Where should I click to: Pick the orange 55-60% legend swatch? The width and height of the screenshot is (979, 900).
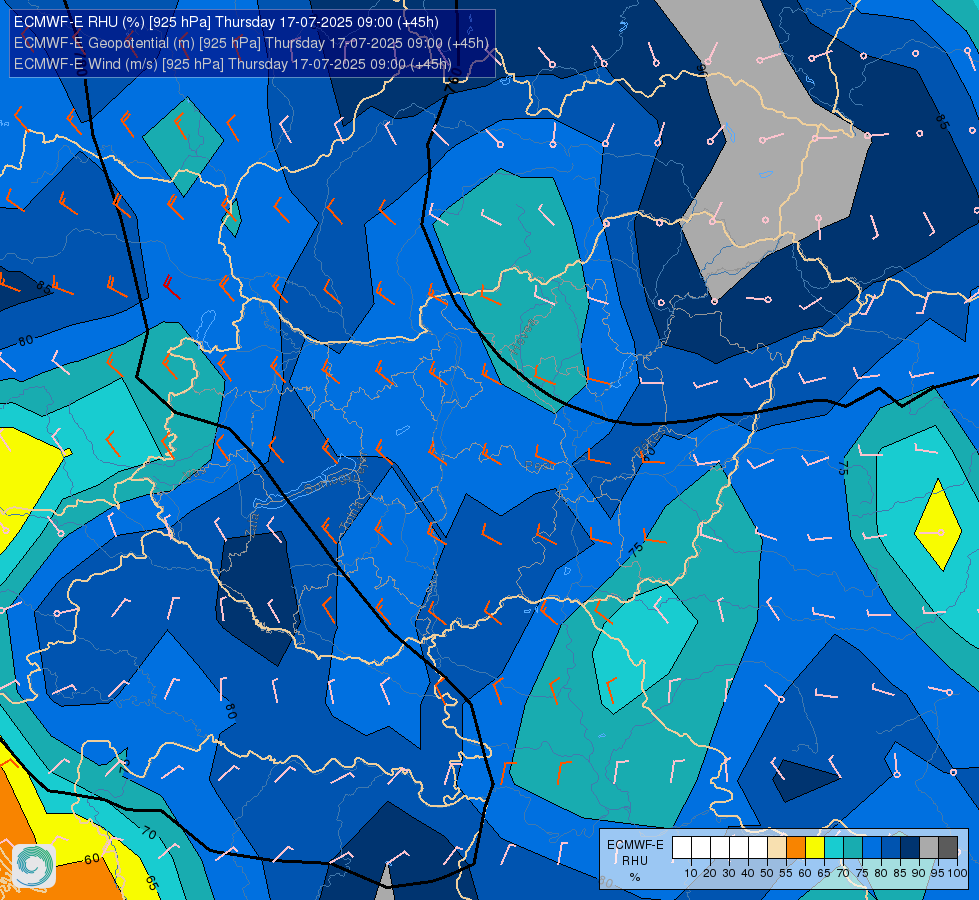tap(796, 848)
